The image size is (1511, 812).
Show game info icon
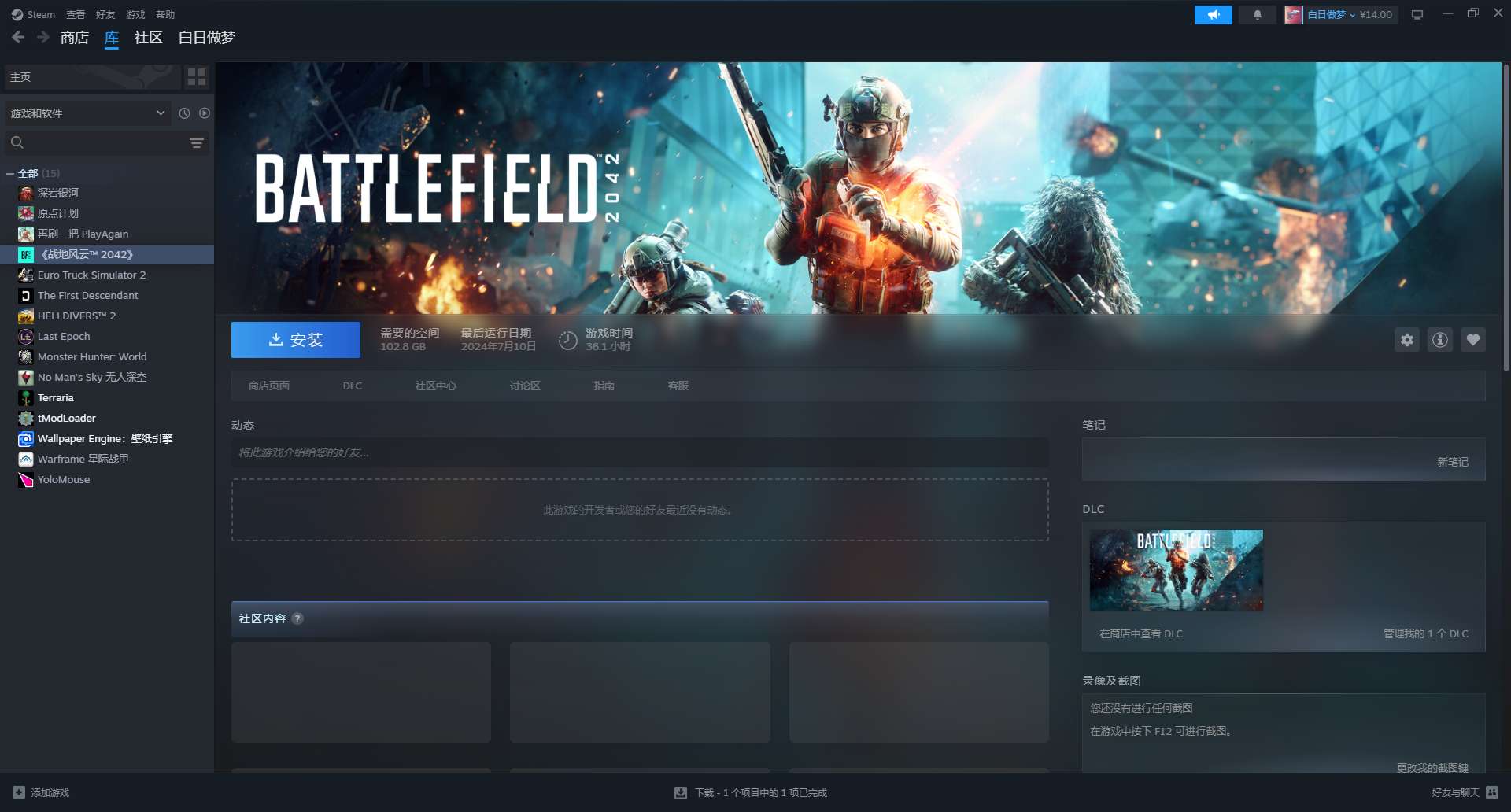click(1439, 340)
